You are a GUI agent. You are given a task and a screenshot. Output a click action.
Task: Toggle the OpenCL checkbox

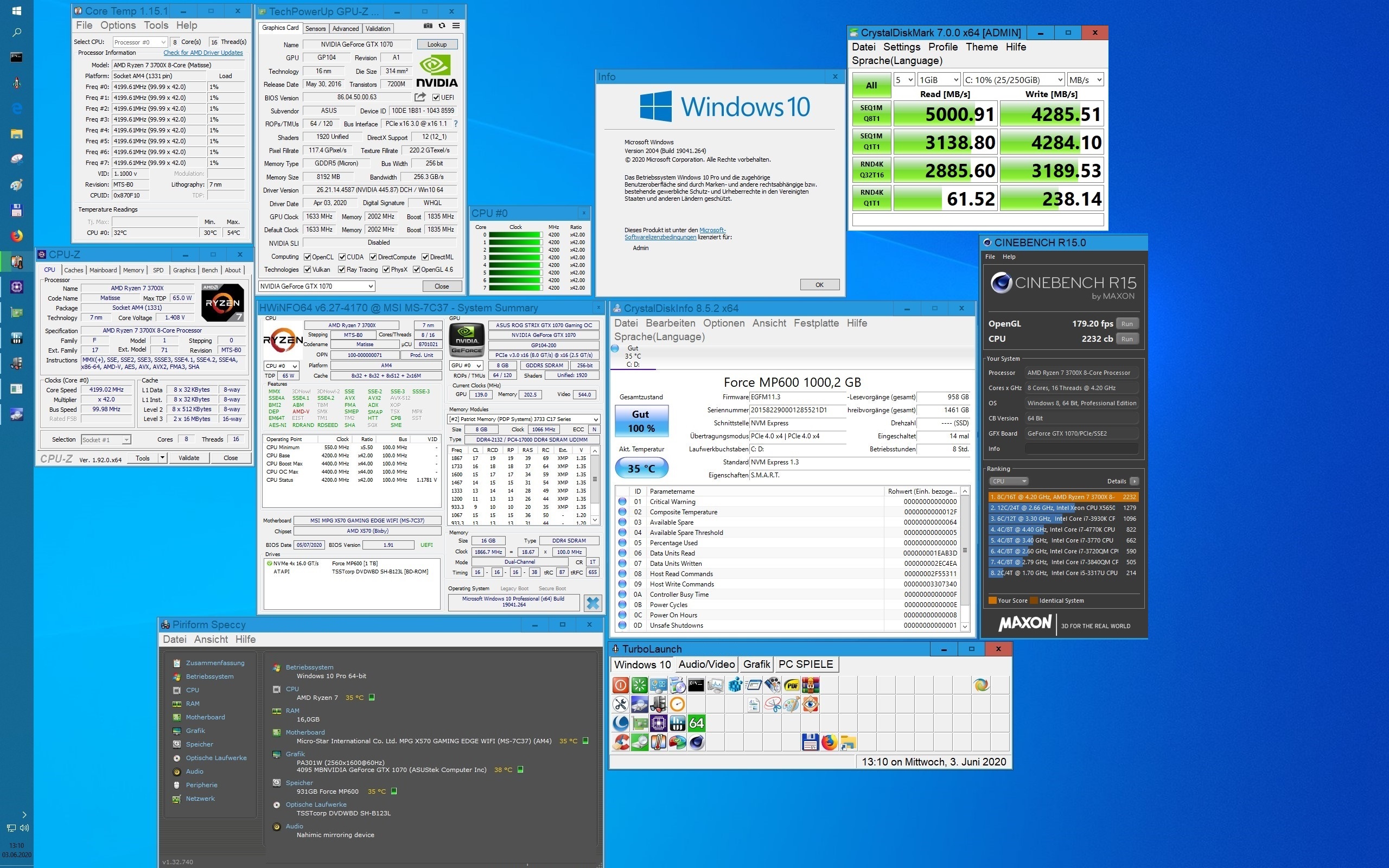point(308,257)
